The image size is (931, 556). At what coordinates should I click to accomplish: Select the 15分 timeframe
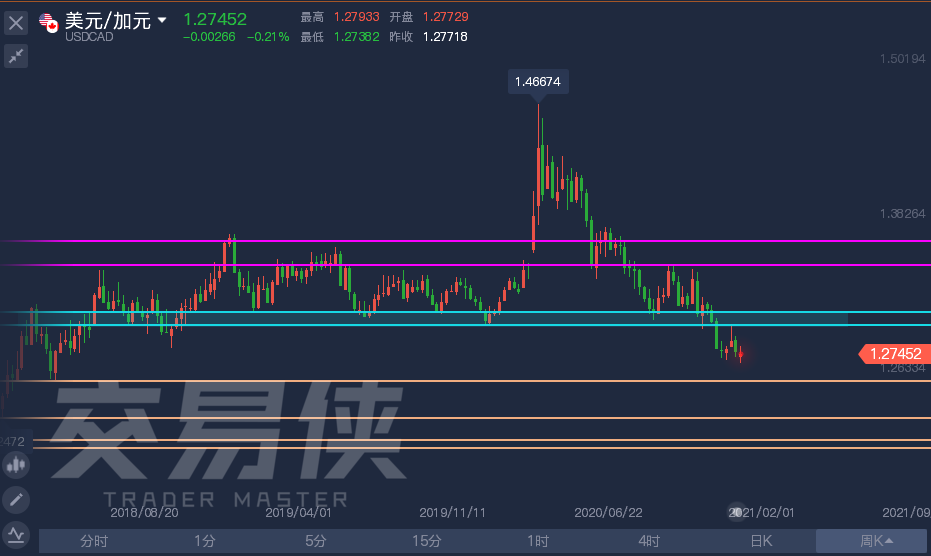point(427,541)
